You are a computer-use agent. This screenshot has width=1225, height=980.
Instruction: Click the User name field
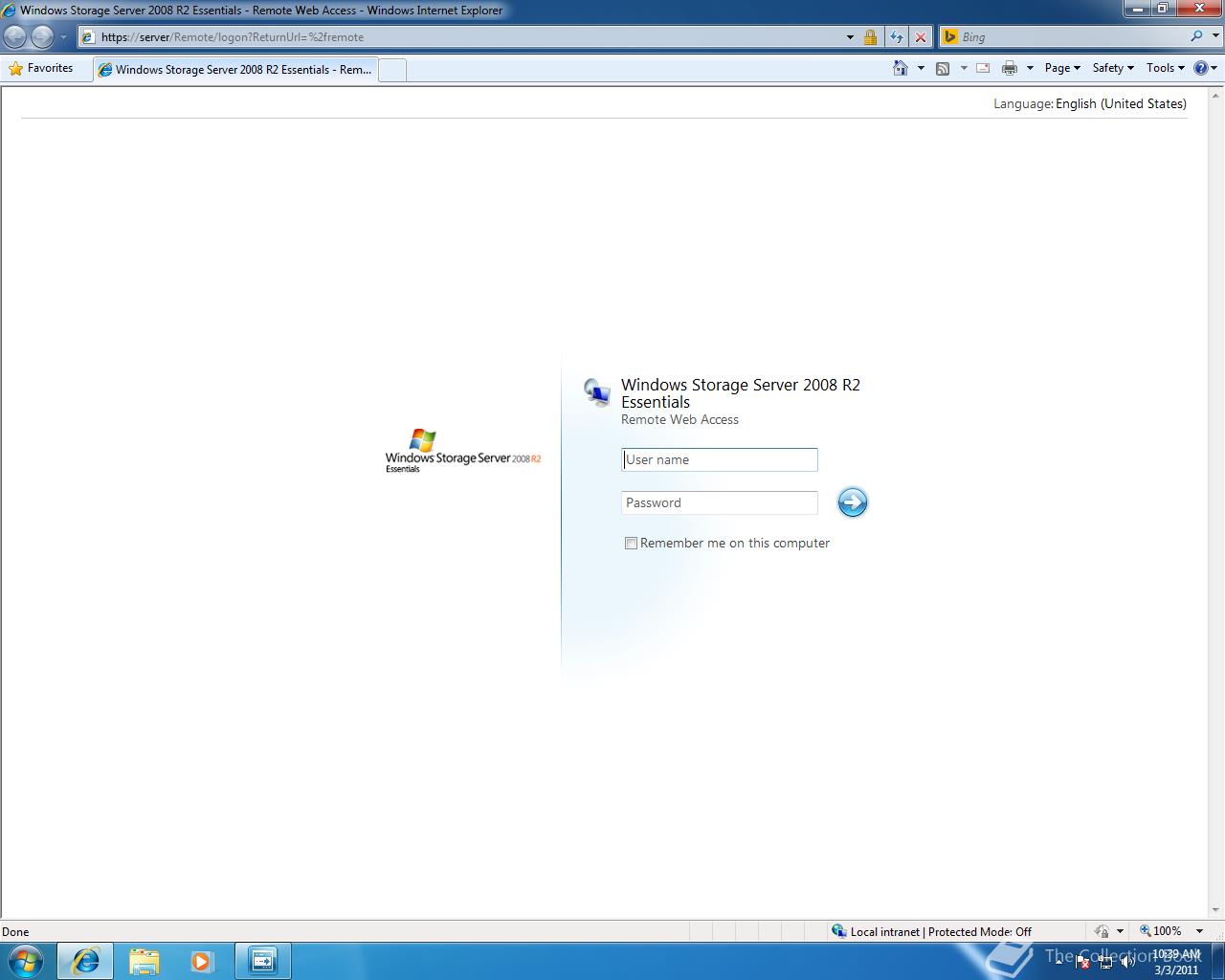[x=720, y=459]
